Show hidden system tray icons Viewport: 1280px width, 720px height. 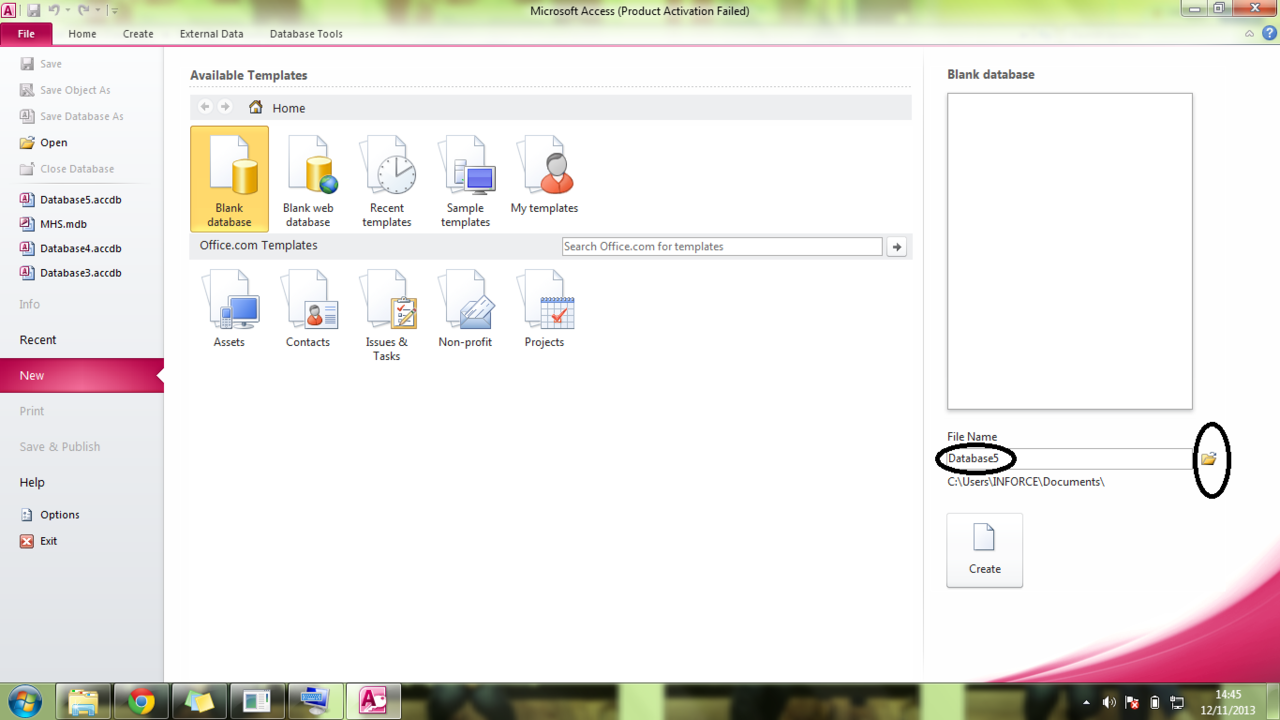1087,702
